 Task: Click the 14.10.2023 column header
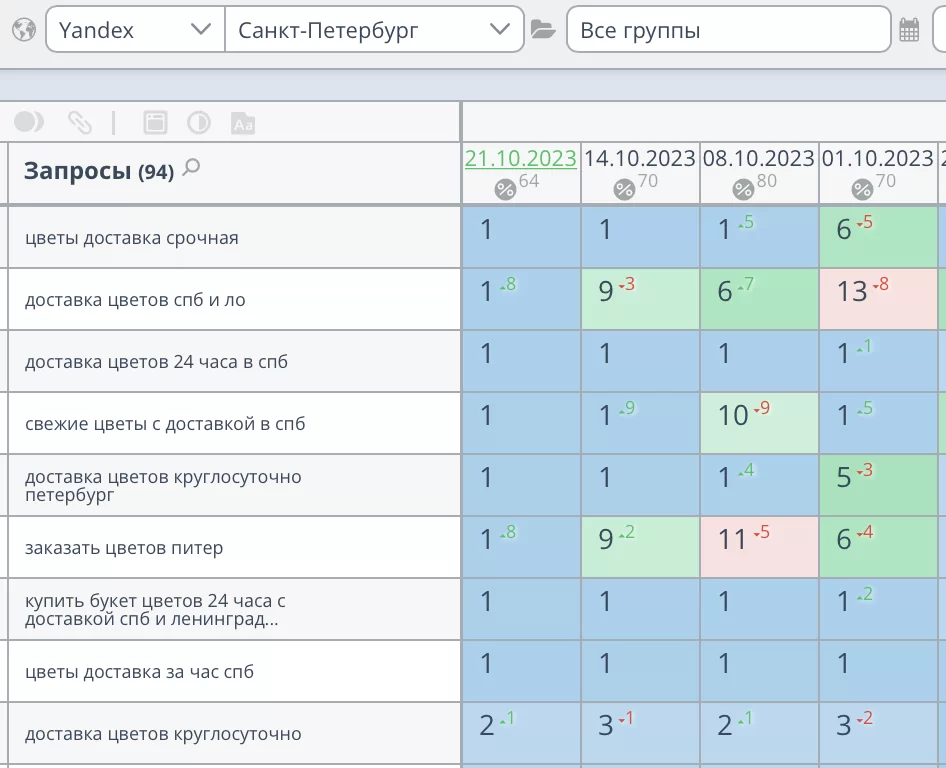639,158
